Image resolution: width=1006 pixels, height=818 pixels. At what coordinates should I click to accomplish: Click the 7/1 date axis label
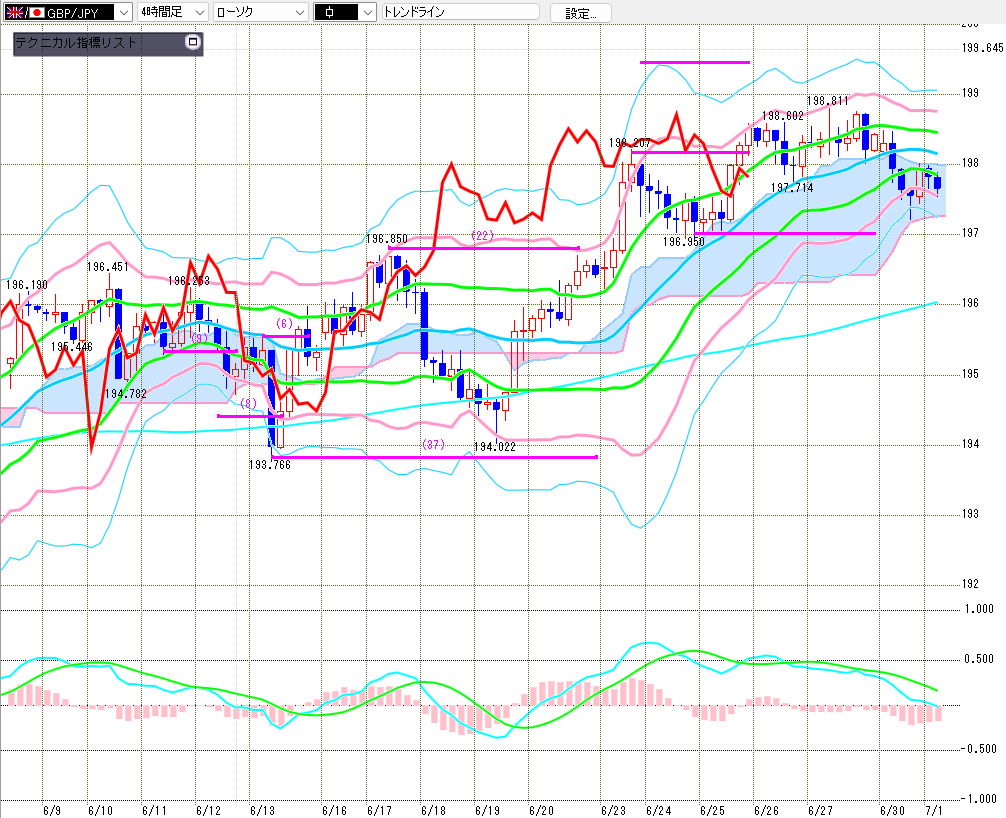[x=934, y=810]
